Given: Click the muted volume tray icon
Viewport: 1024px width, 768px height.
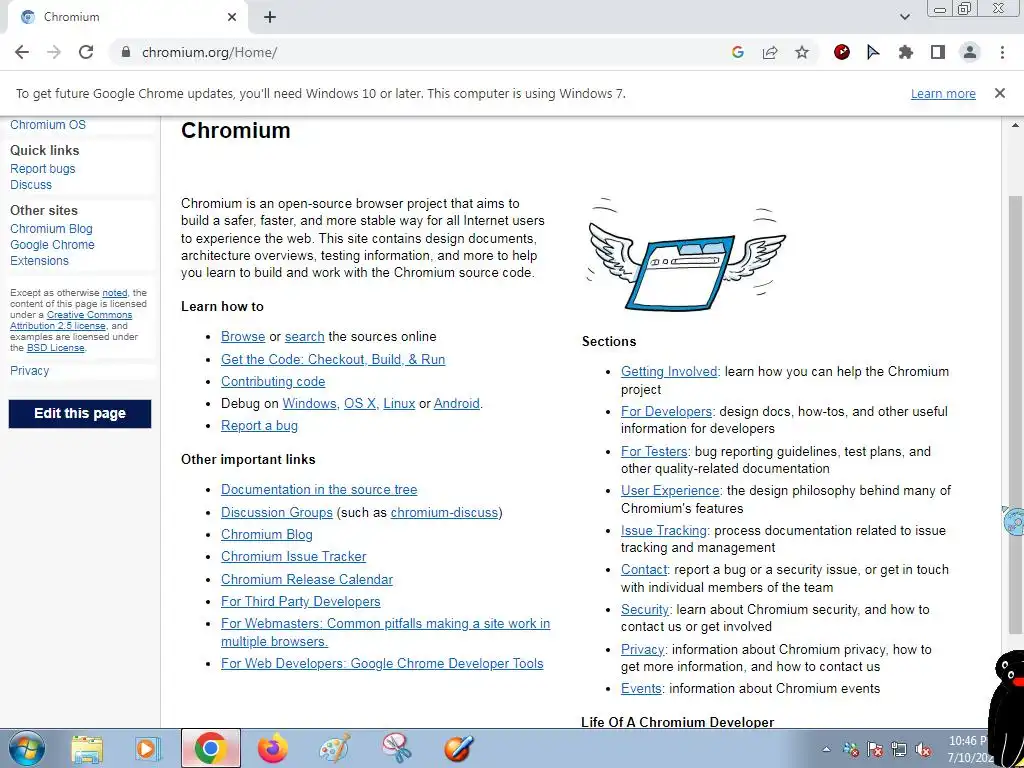Looking at the screenshot, I should tap(923, 750).
